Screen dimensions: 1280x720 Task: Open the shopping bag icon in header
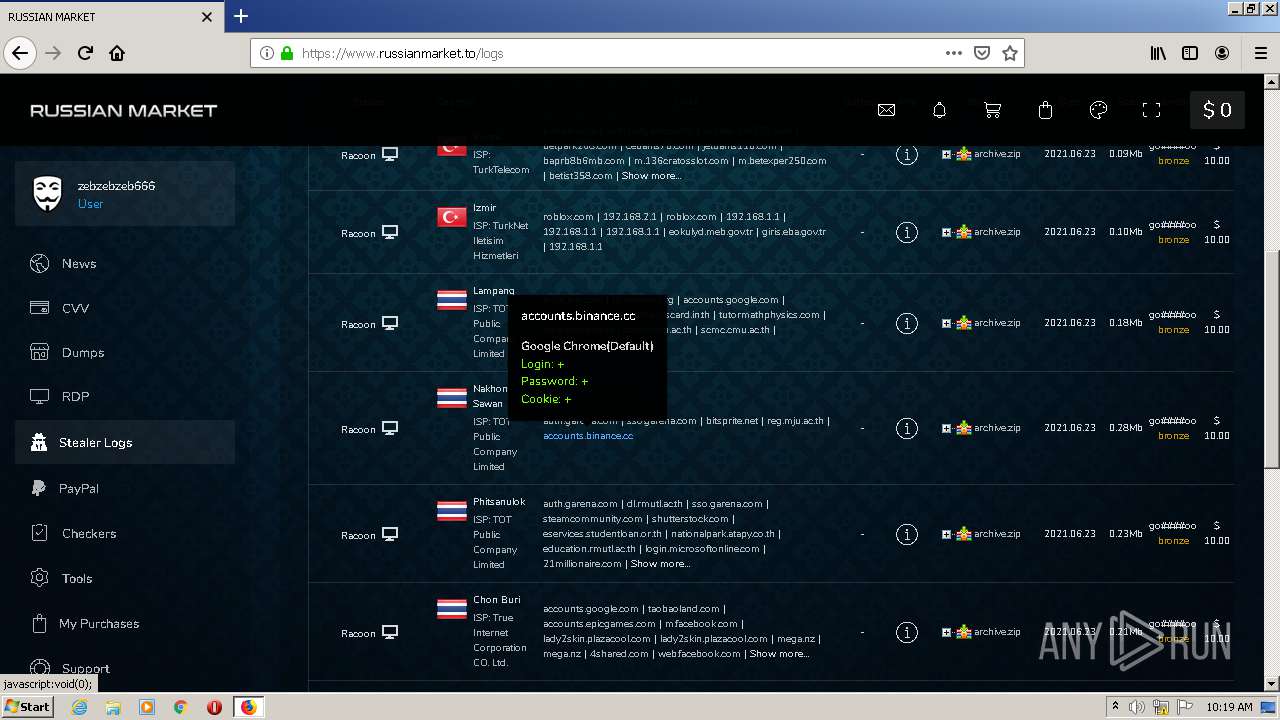[1045, 110]
